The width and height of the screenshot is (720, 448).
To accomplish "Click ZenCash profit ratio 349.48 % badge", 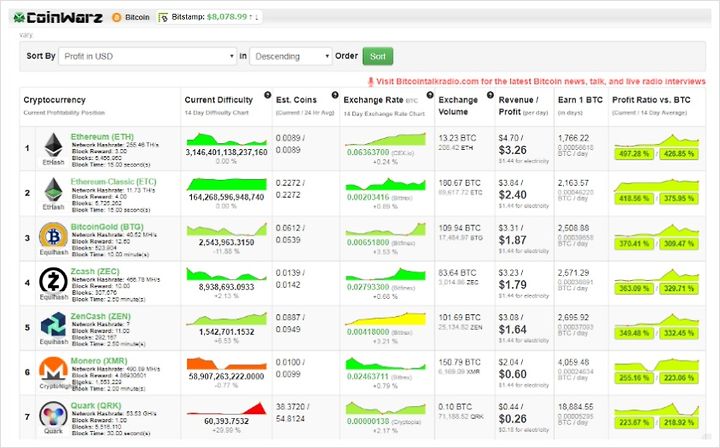I will tap(634, 333).
